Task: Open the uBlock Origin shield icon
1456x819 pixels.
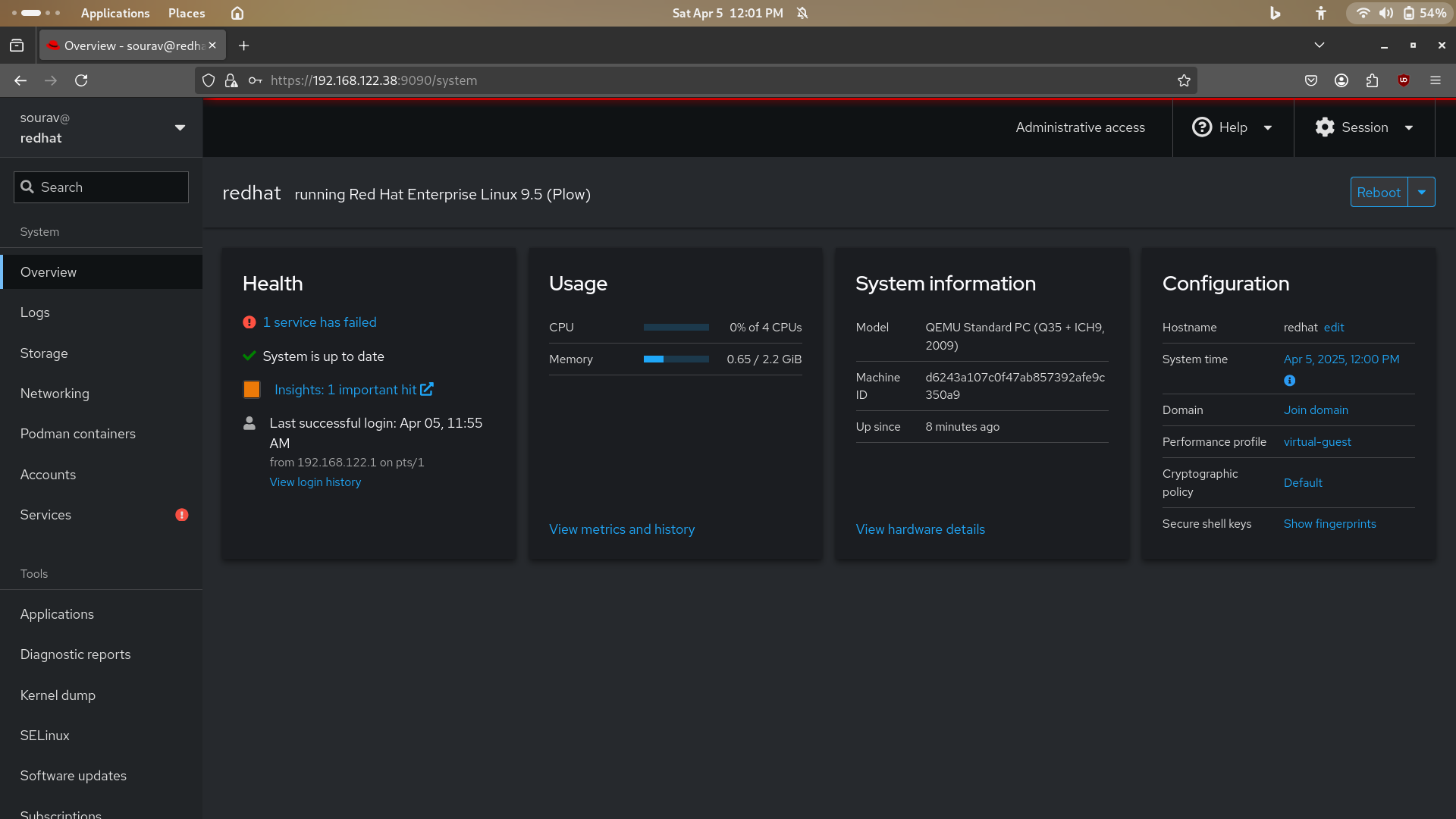Action: pyautogui.click(x=1404, y=80)
